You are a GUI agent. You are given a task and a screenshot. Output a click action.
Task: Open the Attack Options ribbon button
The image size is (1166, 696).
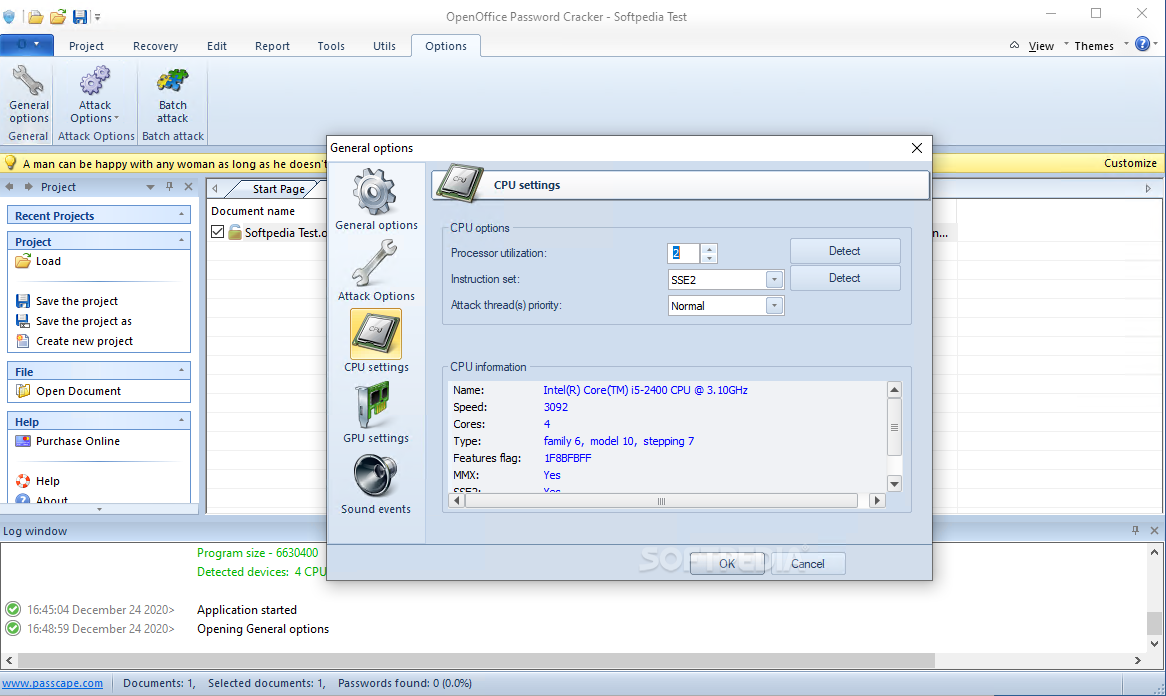tap(95, 95)
